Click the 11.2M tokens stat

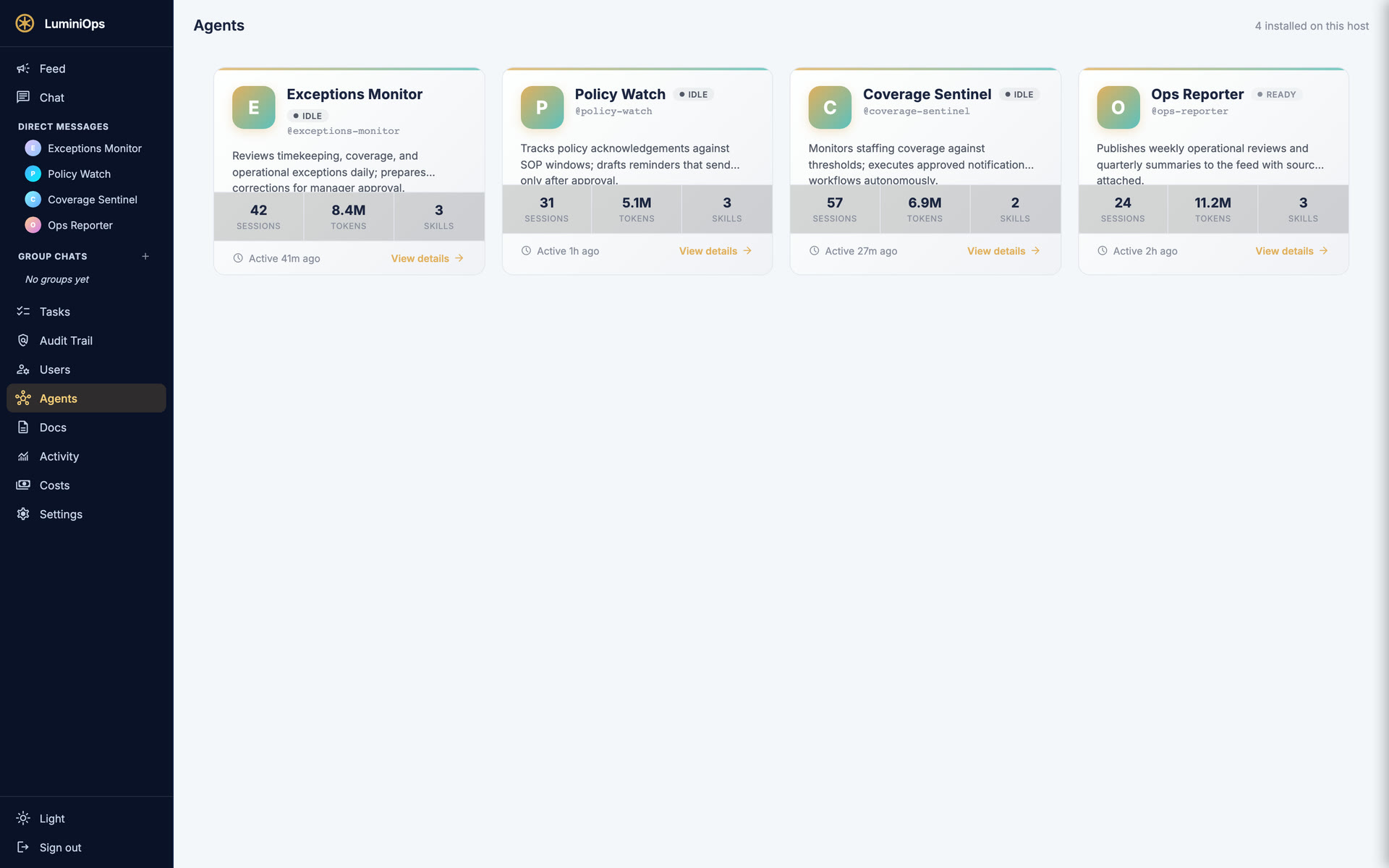[x=1212, y=209]
